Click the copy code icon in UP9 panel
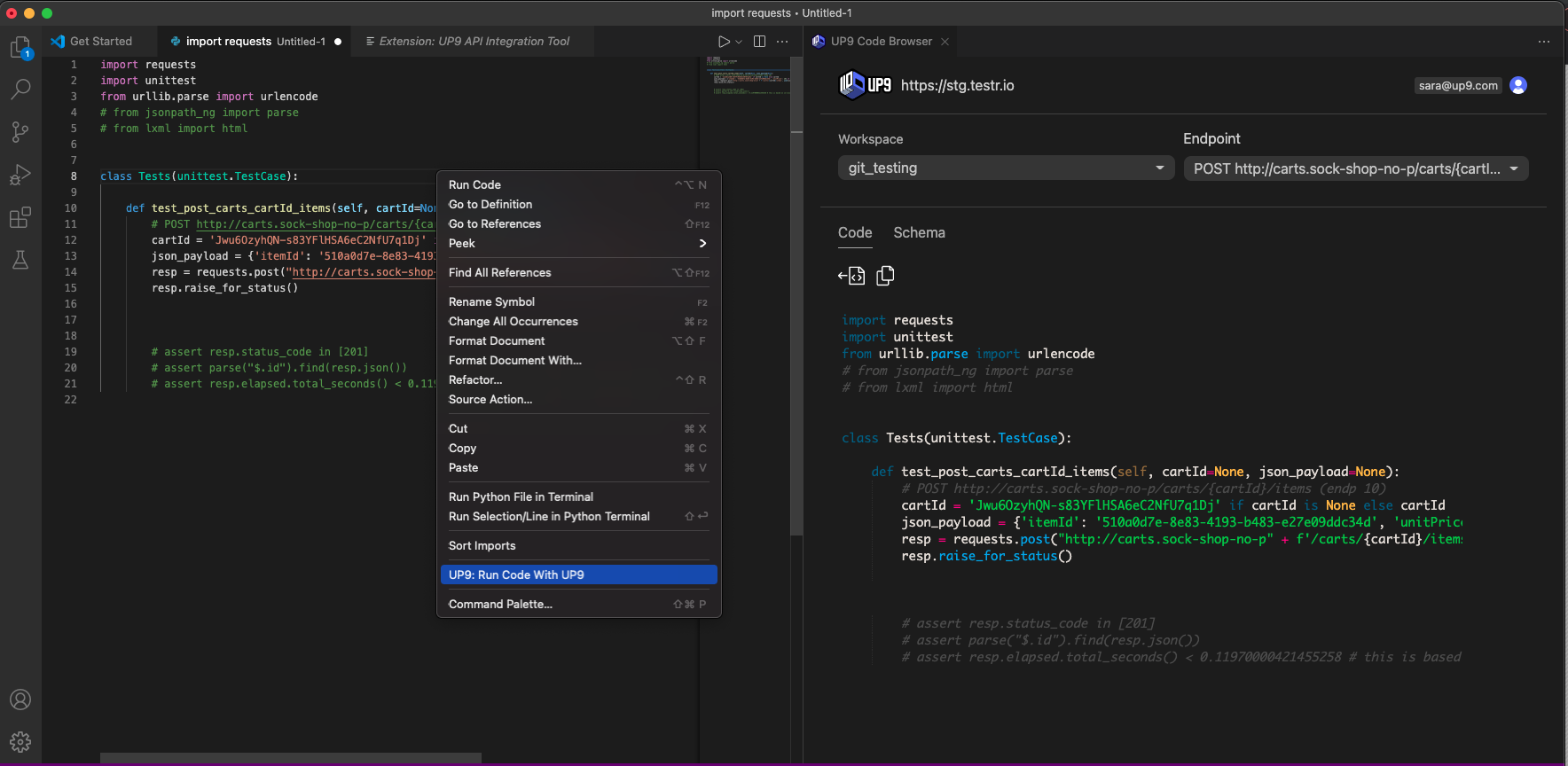 pos(885,276)
